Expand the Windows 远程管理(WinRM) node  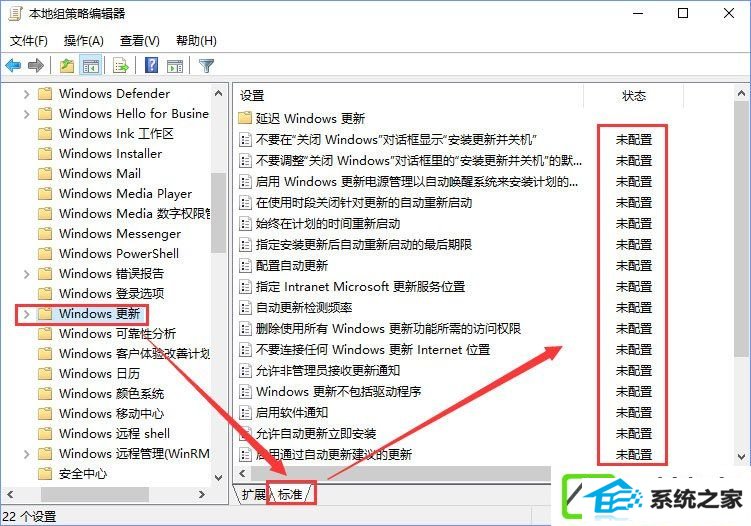26,454
